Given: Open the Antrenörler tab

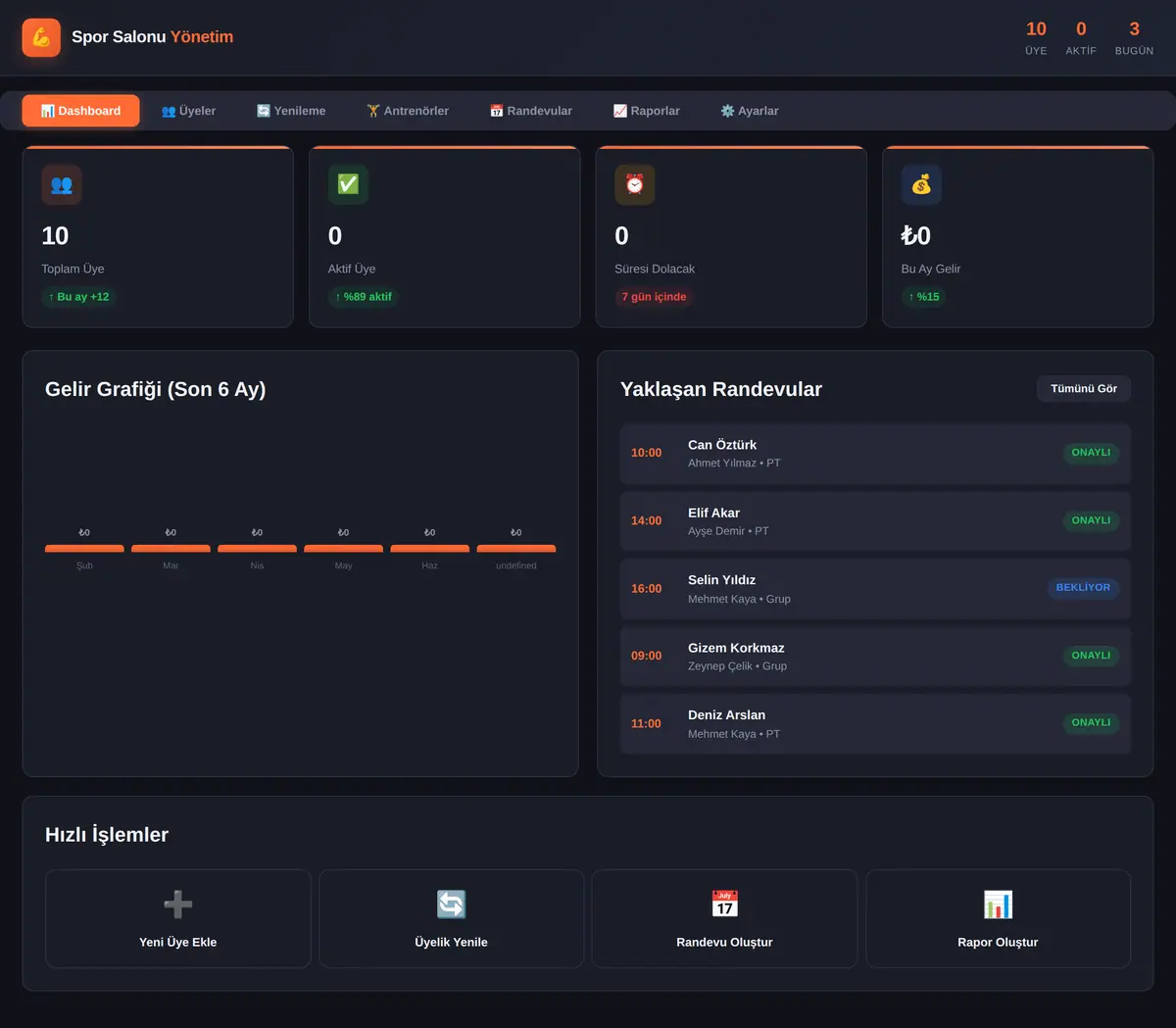Looking at the screenshot, I should pos(408,111).
